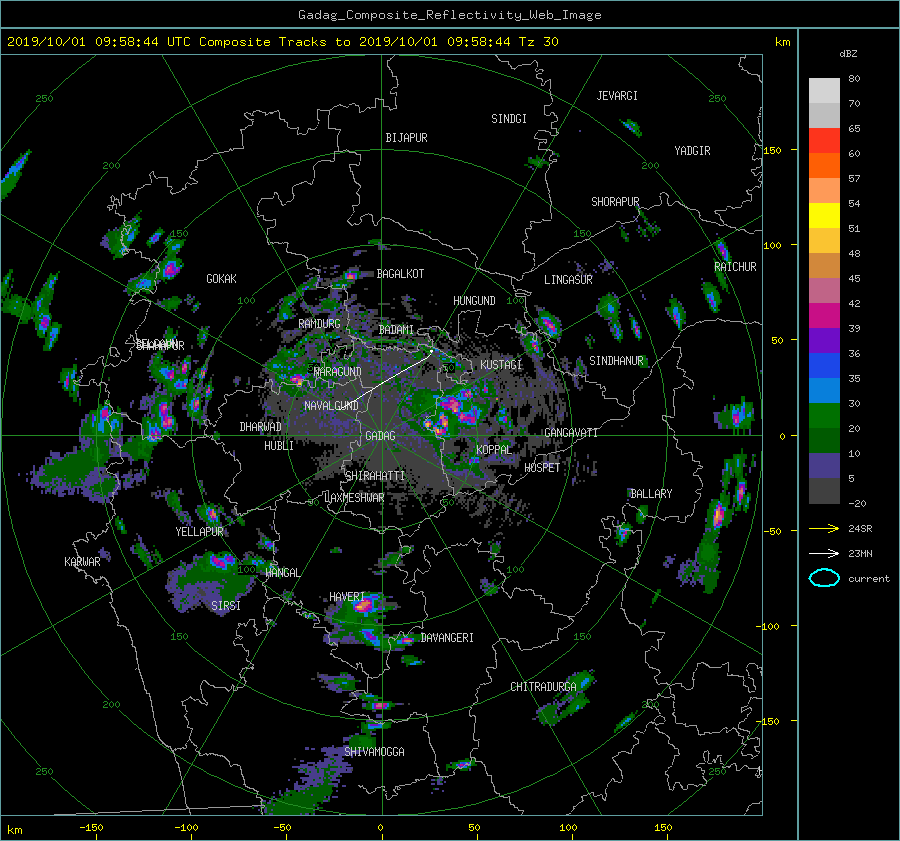Image resolution: width=900 pixels, height=841 pixels.
Task: Click the GOKAK city label
Action: pyautogui.click(x=222, y=279)
